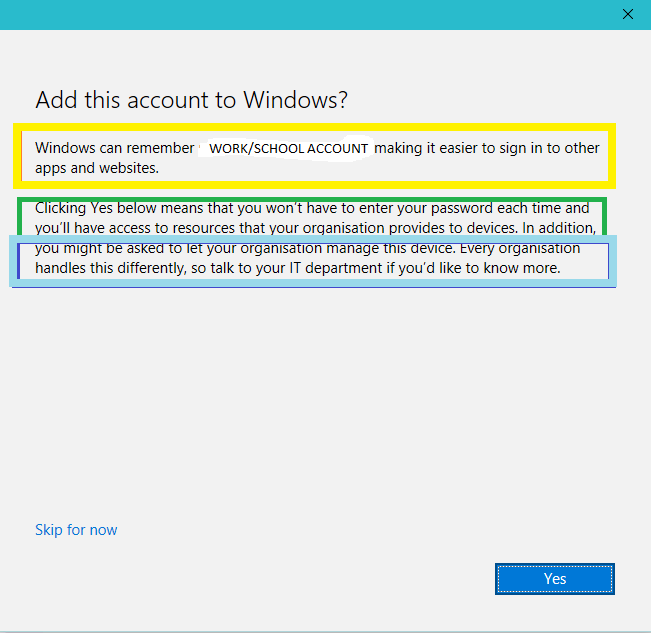Click the paragraph starting 'Windows can remember'
Screen dimensions: 651x633
[317, 158]
